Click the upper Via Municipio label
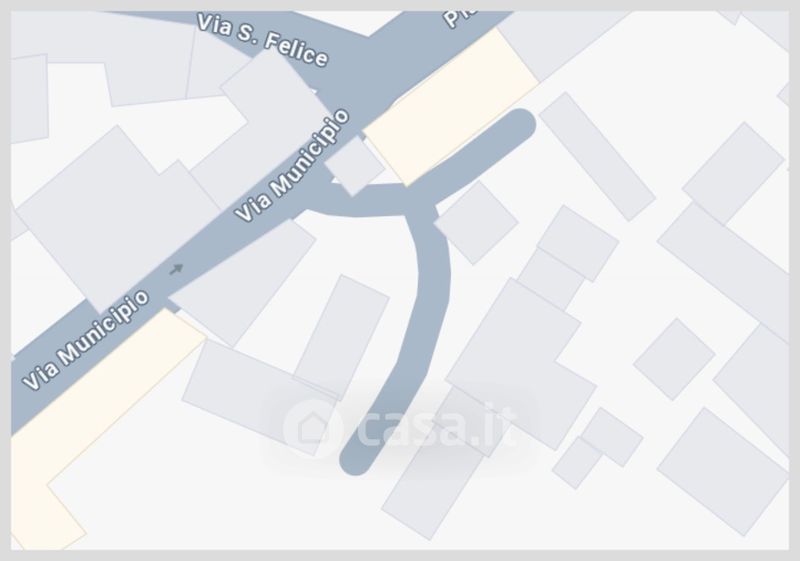The image size is (800, 561). (x=293, y=166)
